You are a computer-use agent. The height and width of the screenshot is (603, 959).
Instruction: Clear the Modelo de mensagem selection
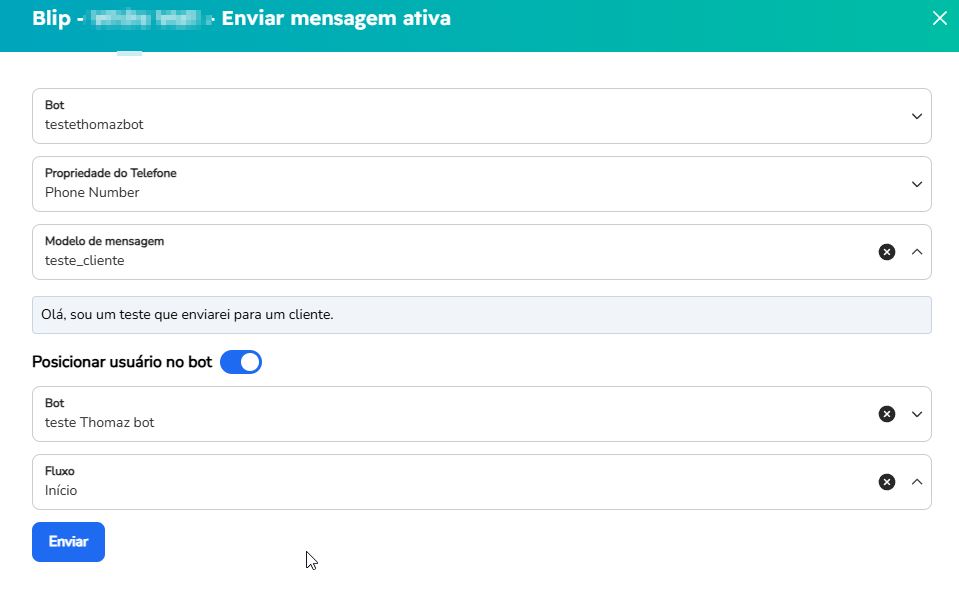(887, 252)
